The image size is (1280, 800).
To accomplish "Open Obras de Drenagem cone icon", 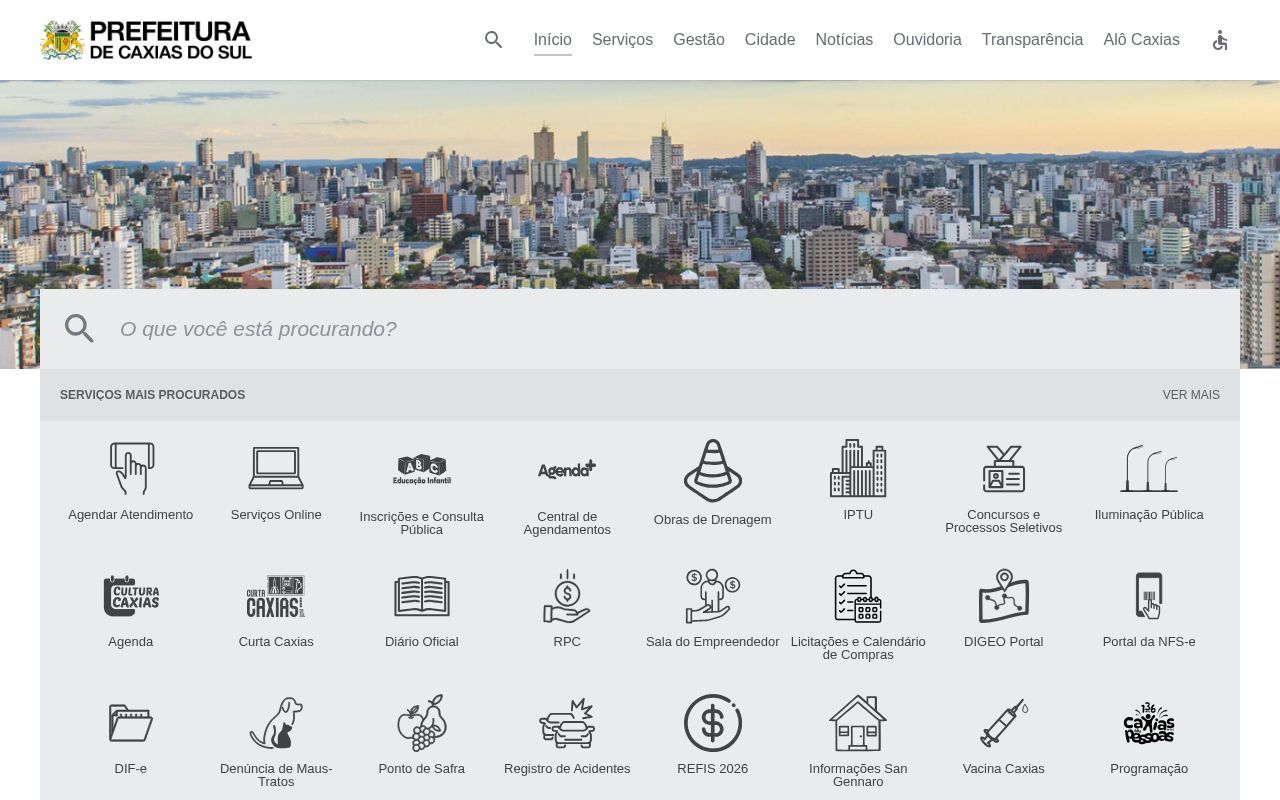I will (713, 470).
